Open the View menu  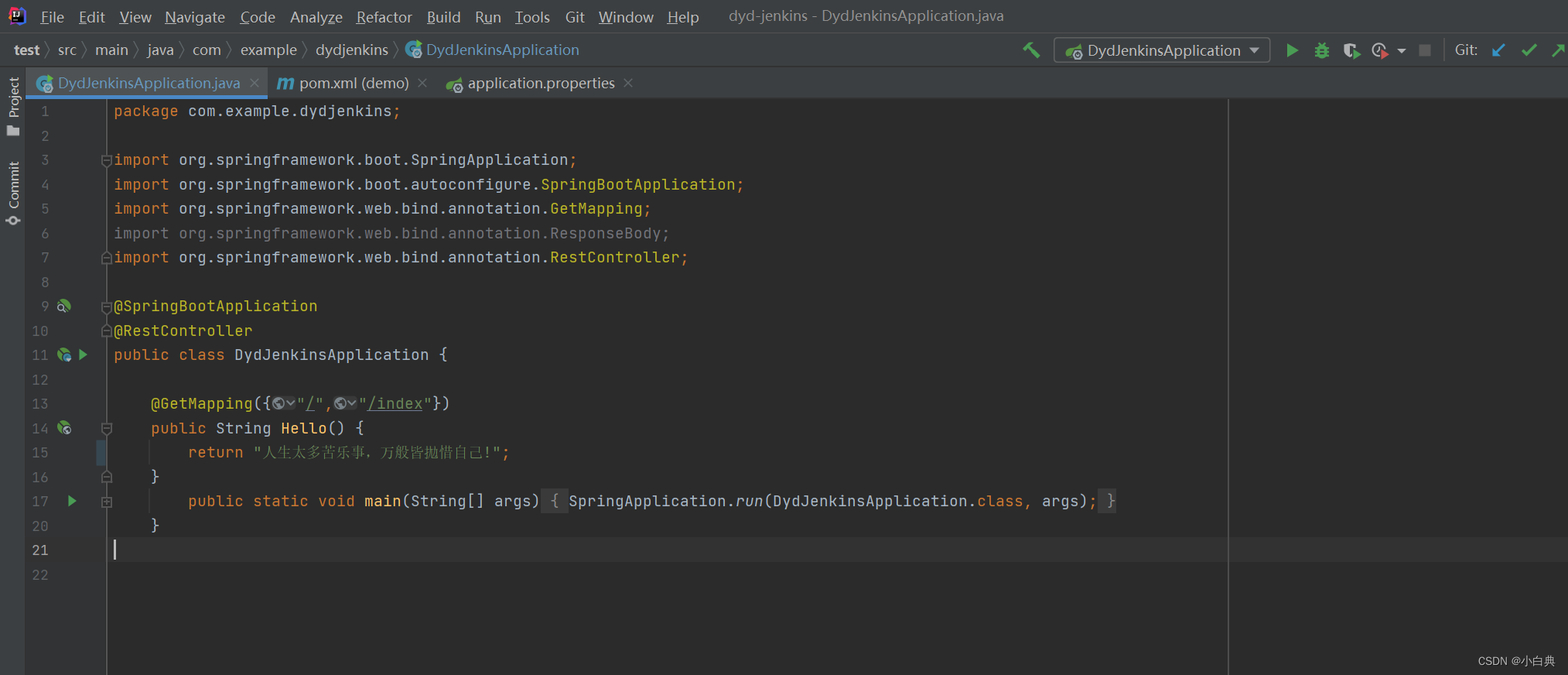click(x=135, y=17)
